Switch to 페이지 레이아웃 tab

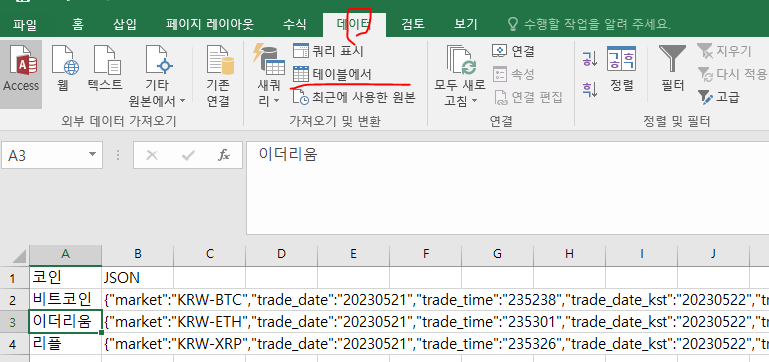coord(209,24)
